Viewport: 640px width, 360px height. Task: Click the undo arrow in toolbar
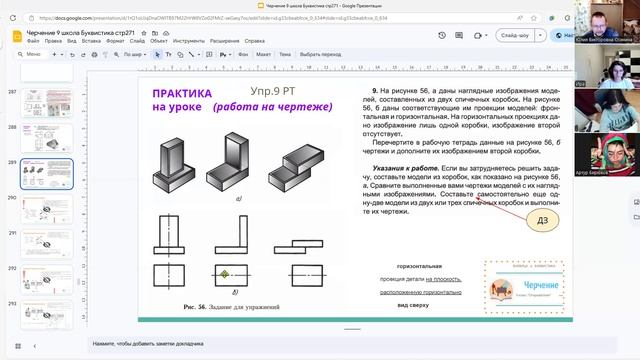(72, 54)
